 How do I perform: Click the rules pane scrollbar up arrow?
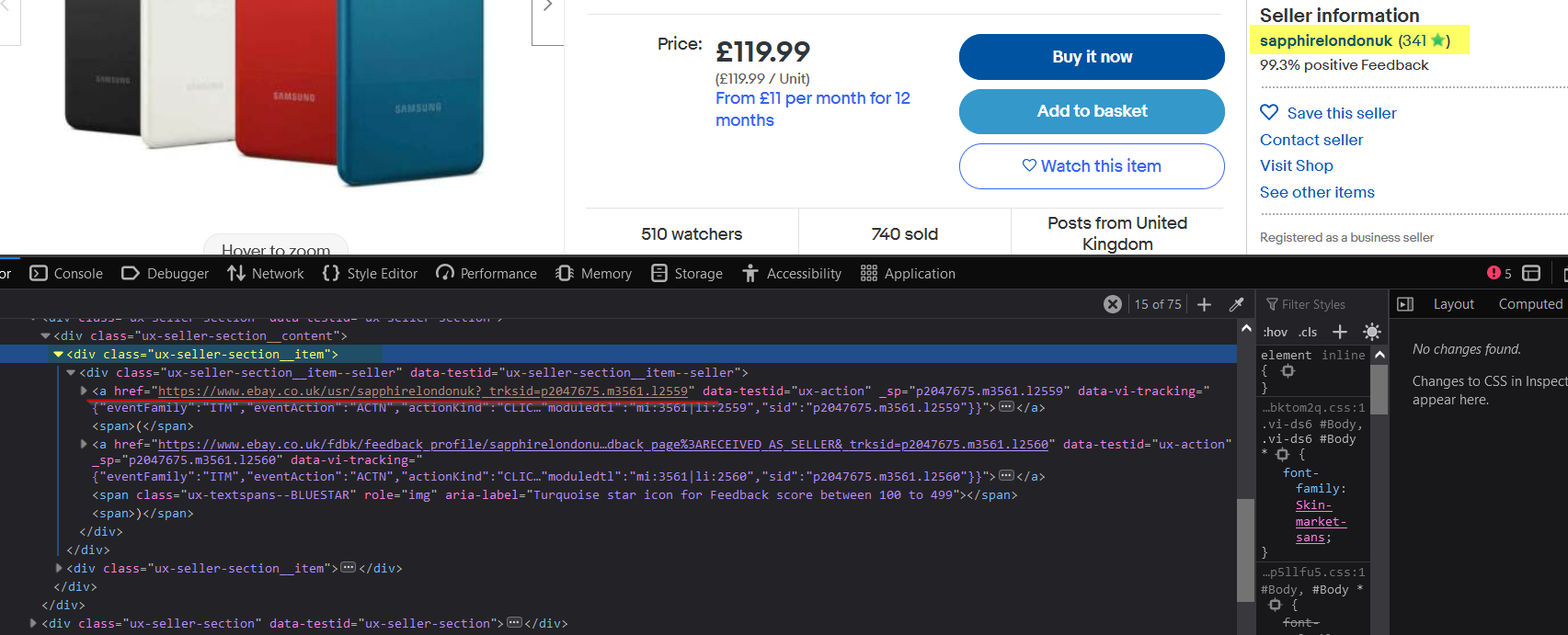(1379, 354)
